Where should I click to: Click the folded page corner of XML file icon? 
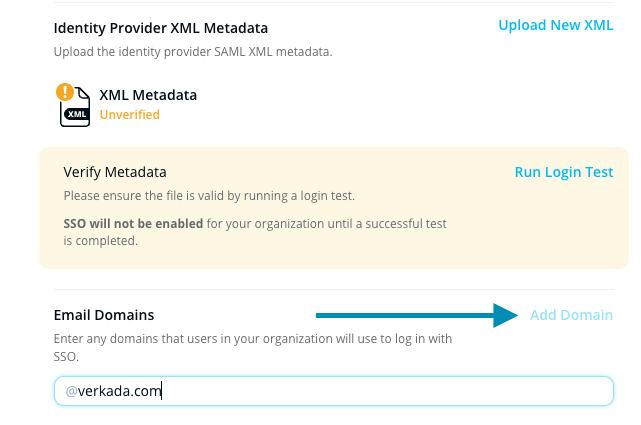click(x=84, y=93)
